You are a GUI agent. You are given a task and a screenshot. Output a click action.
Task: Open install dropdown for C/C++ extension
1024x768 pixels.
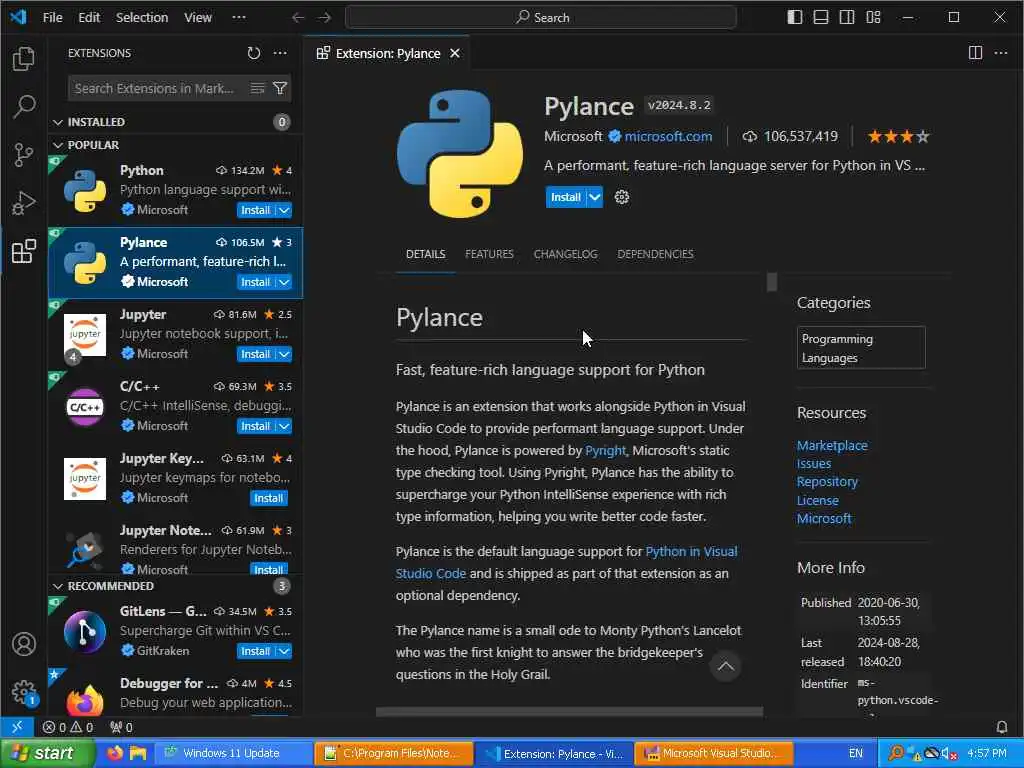pyautogui.click(x=283, y=426)
